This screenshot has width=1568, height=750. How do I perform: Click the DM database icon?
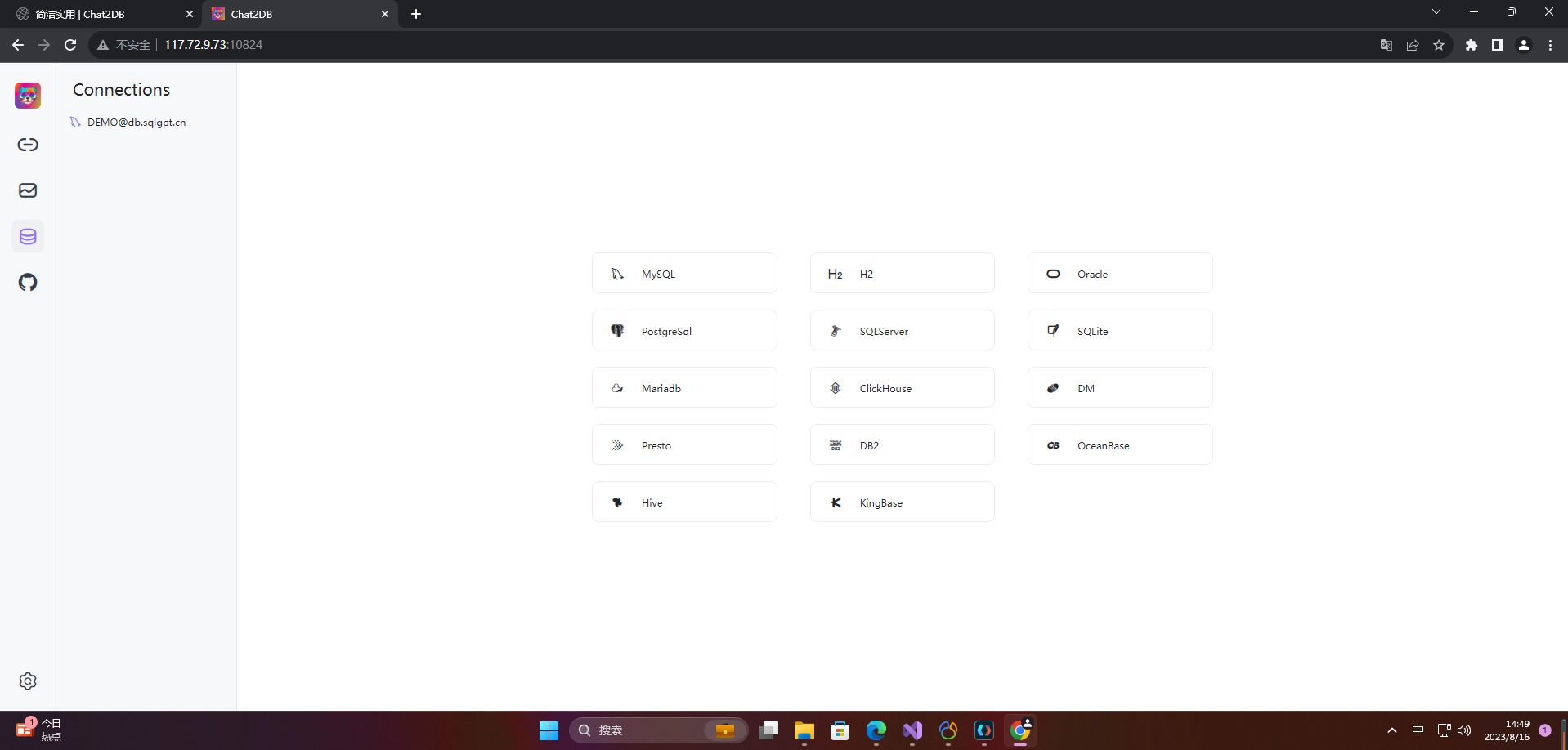point(1053,388)
